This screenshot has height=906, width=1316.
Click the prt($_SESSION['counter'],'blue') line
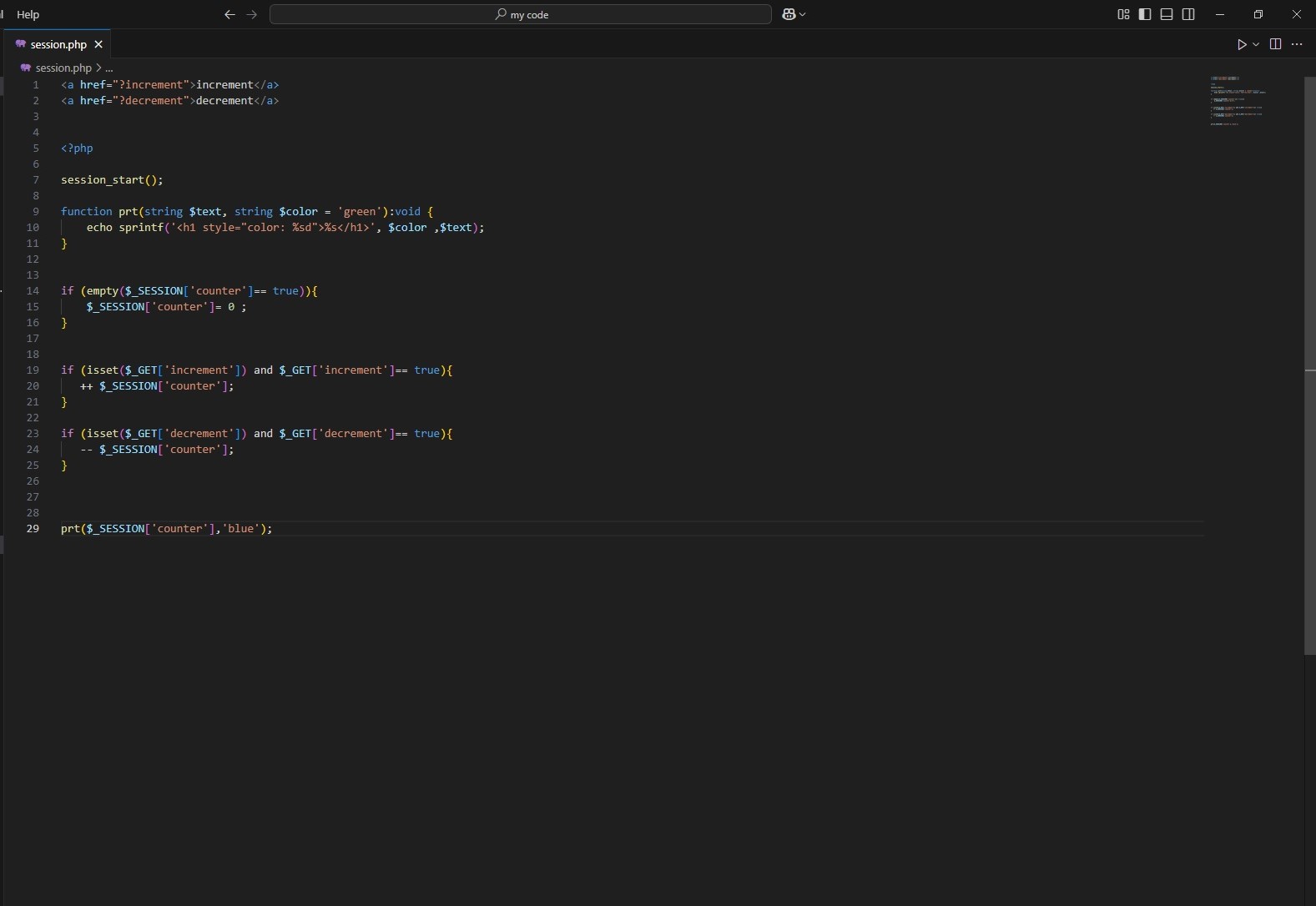pyautogui.click(x=167, y=528)
